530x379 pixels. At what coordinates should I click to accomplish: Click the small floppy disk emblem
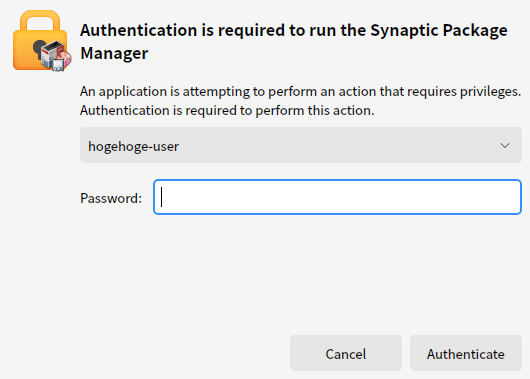point(58,65)
